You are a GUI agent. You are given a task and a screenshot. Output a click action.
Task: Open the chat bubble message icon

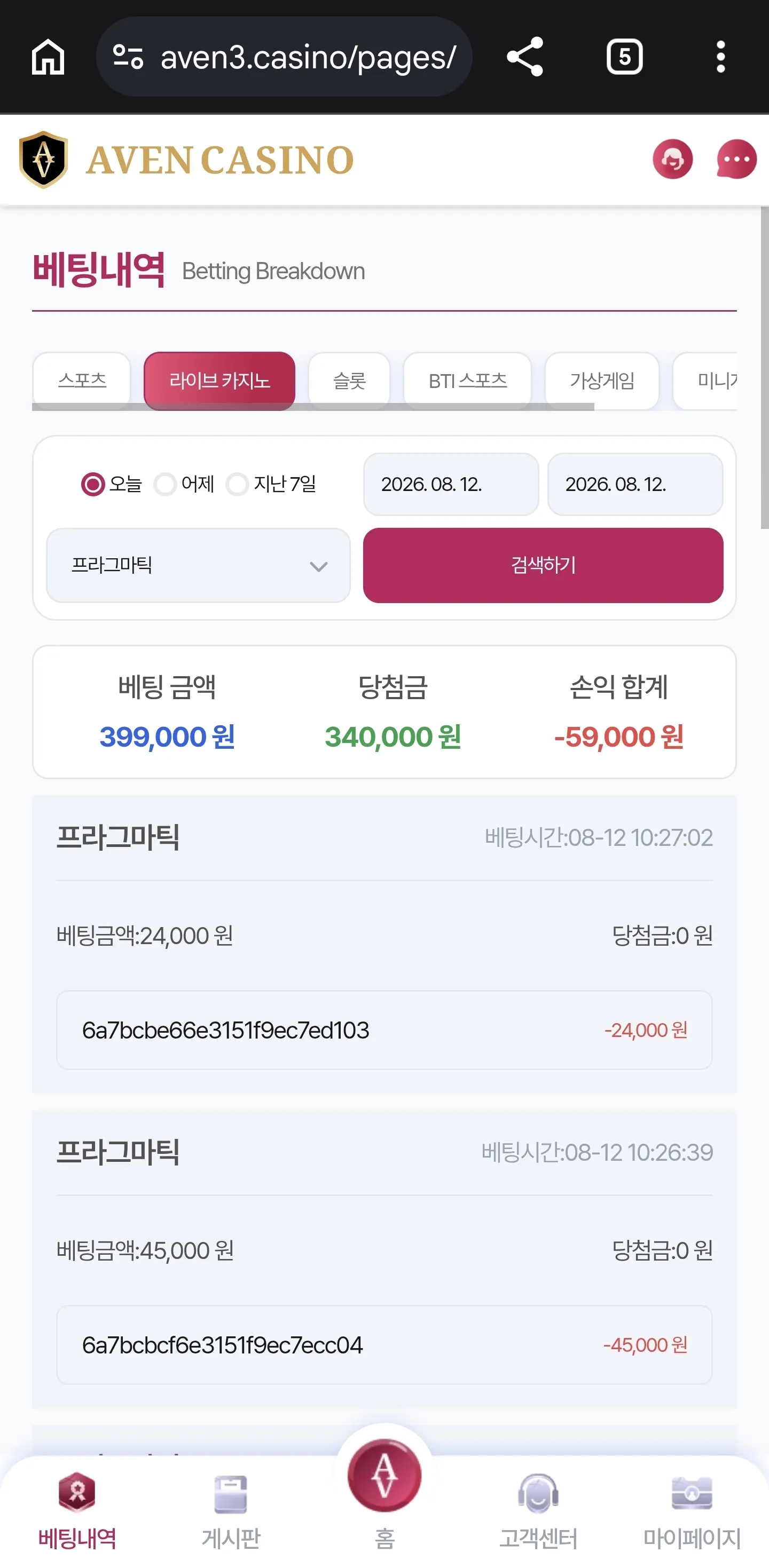(737, 160)
